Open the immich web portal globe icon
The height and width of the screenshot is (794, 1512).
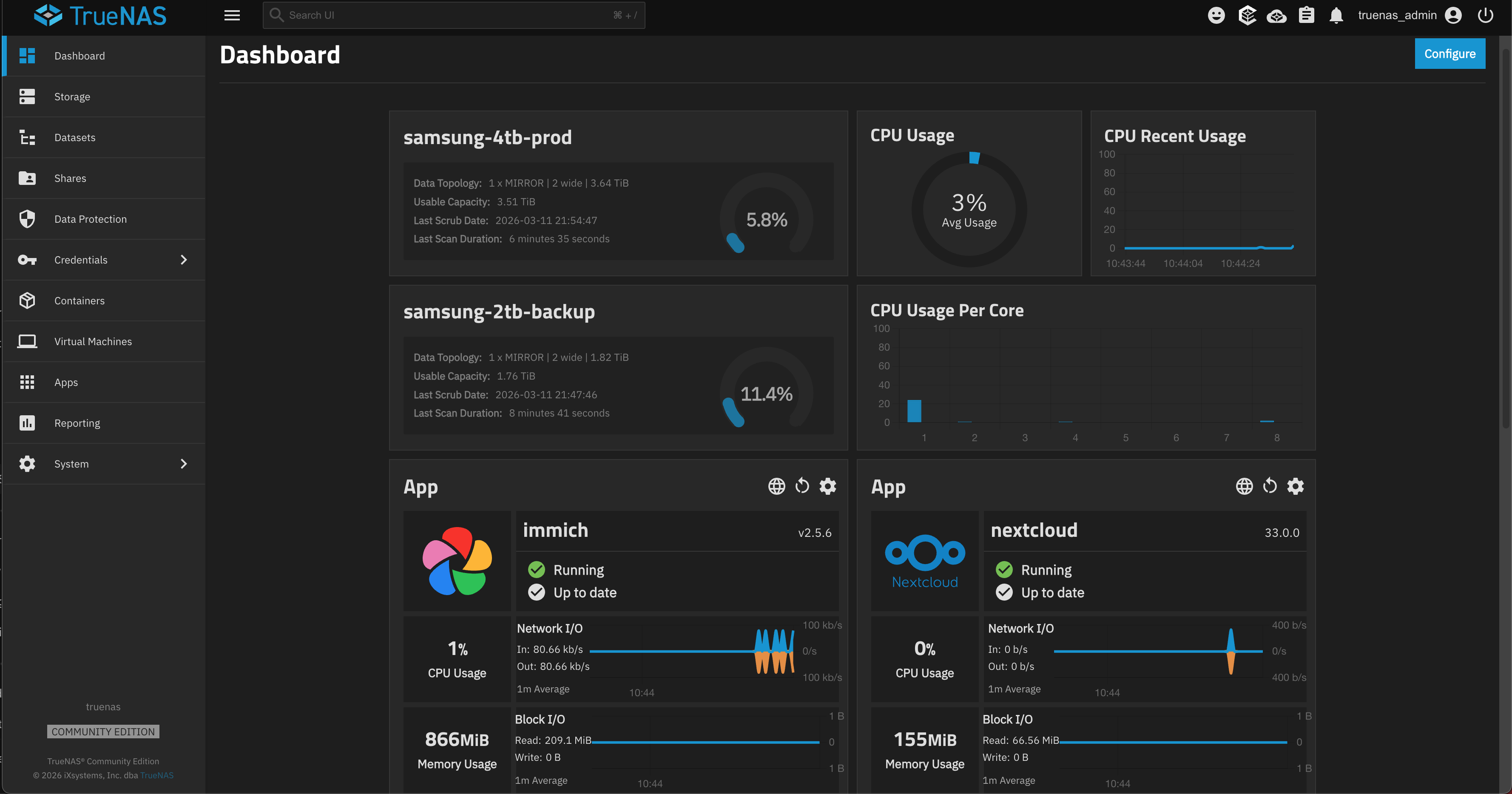[776, 486]
